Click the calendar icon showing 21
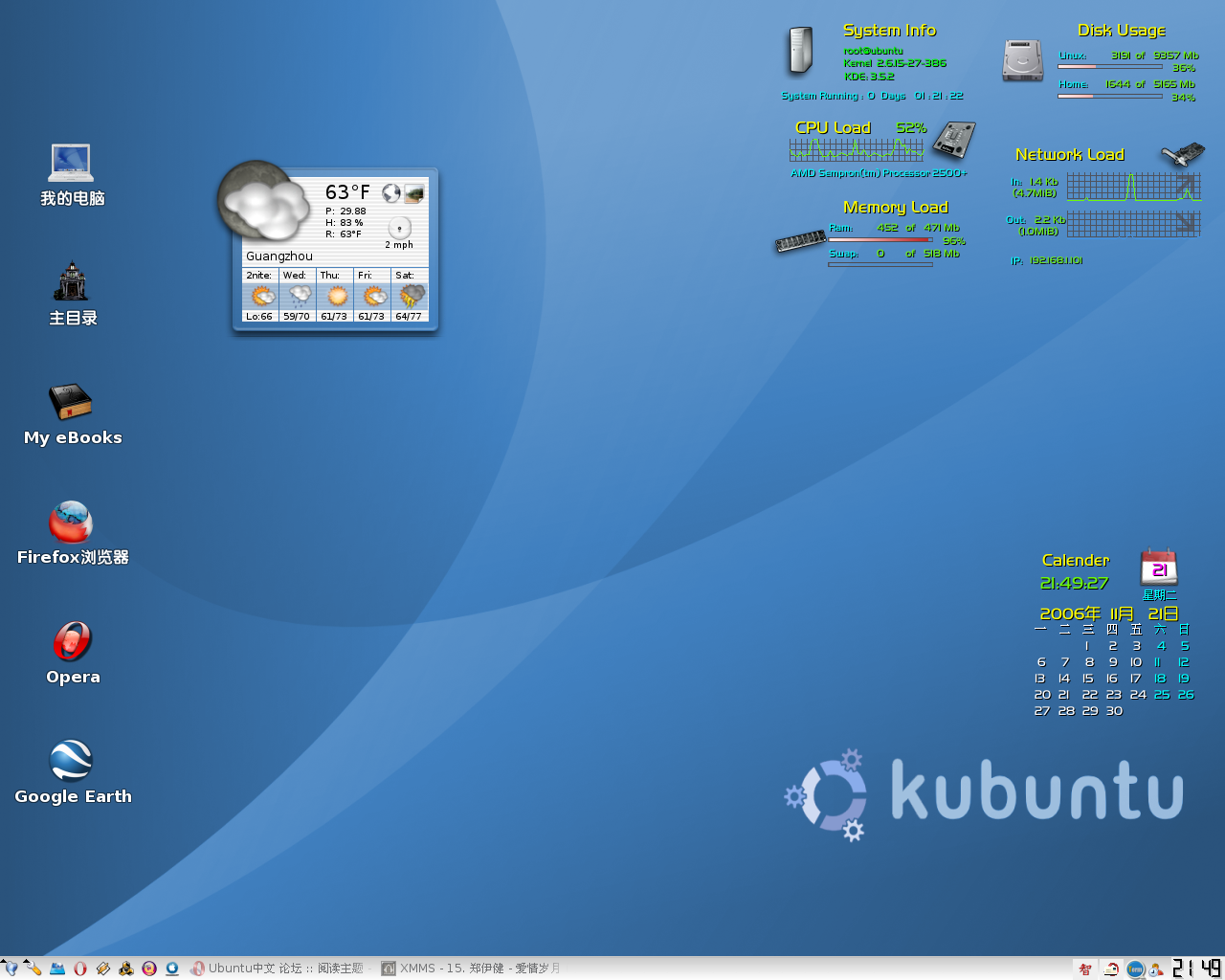 (1159, 567)
